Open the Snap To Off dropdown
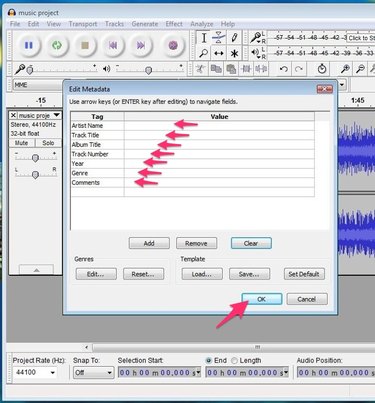Viewport: 375px width, 403px height. (x=93, y=372)
